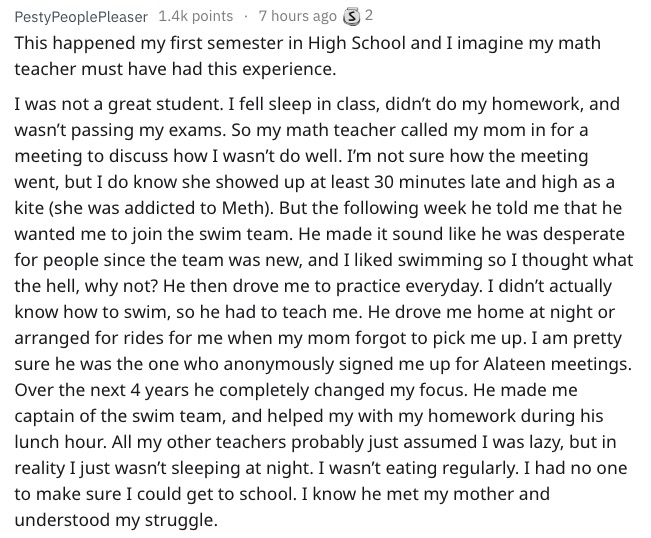The height and width of the screenshot is (538, 651).
Task: Open the '7 hours ago' comment permalink
Action: [x=297, y=16]
